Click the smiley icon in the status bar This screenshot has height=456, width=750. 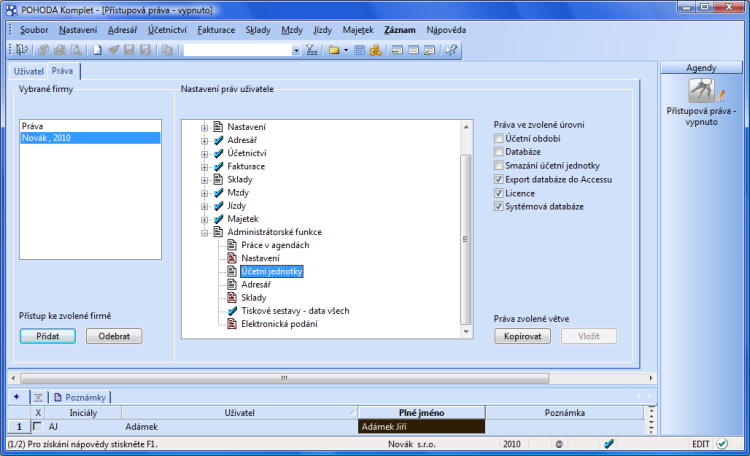pos(559,444)
